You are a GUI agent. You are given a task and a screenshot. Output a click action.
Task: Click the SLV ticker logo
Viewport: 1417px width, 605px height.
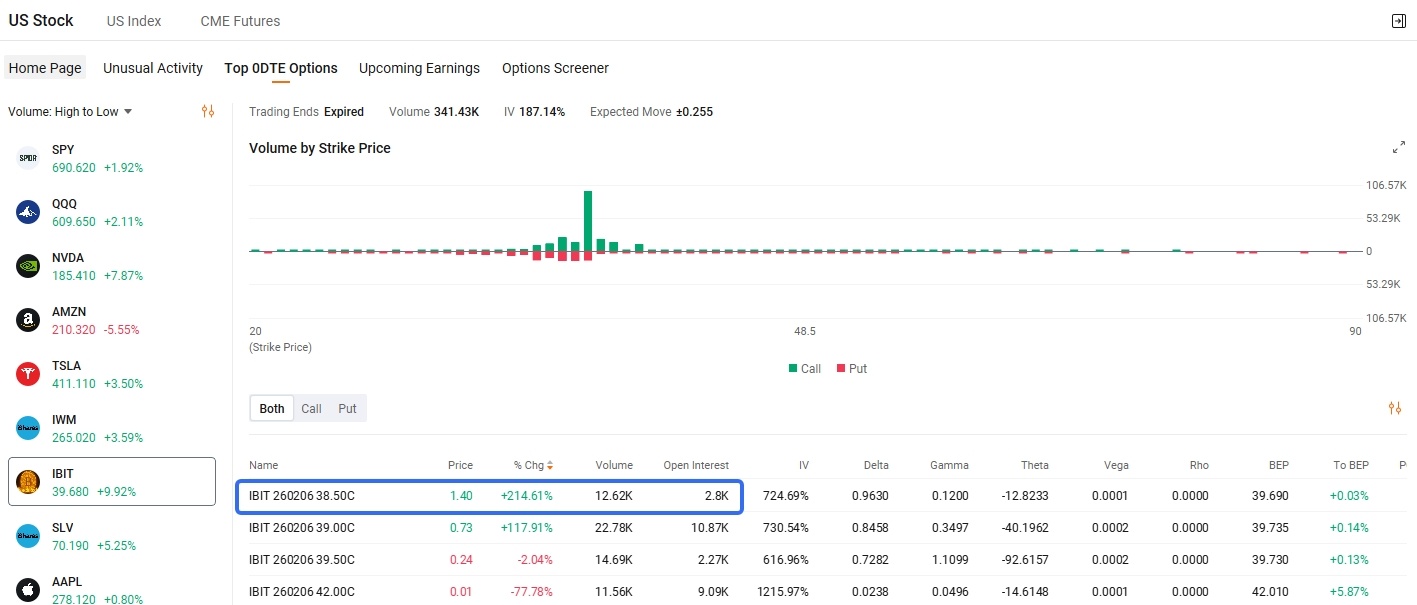click(28, 536)
